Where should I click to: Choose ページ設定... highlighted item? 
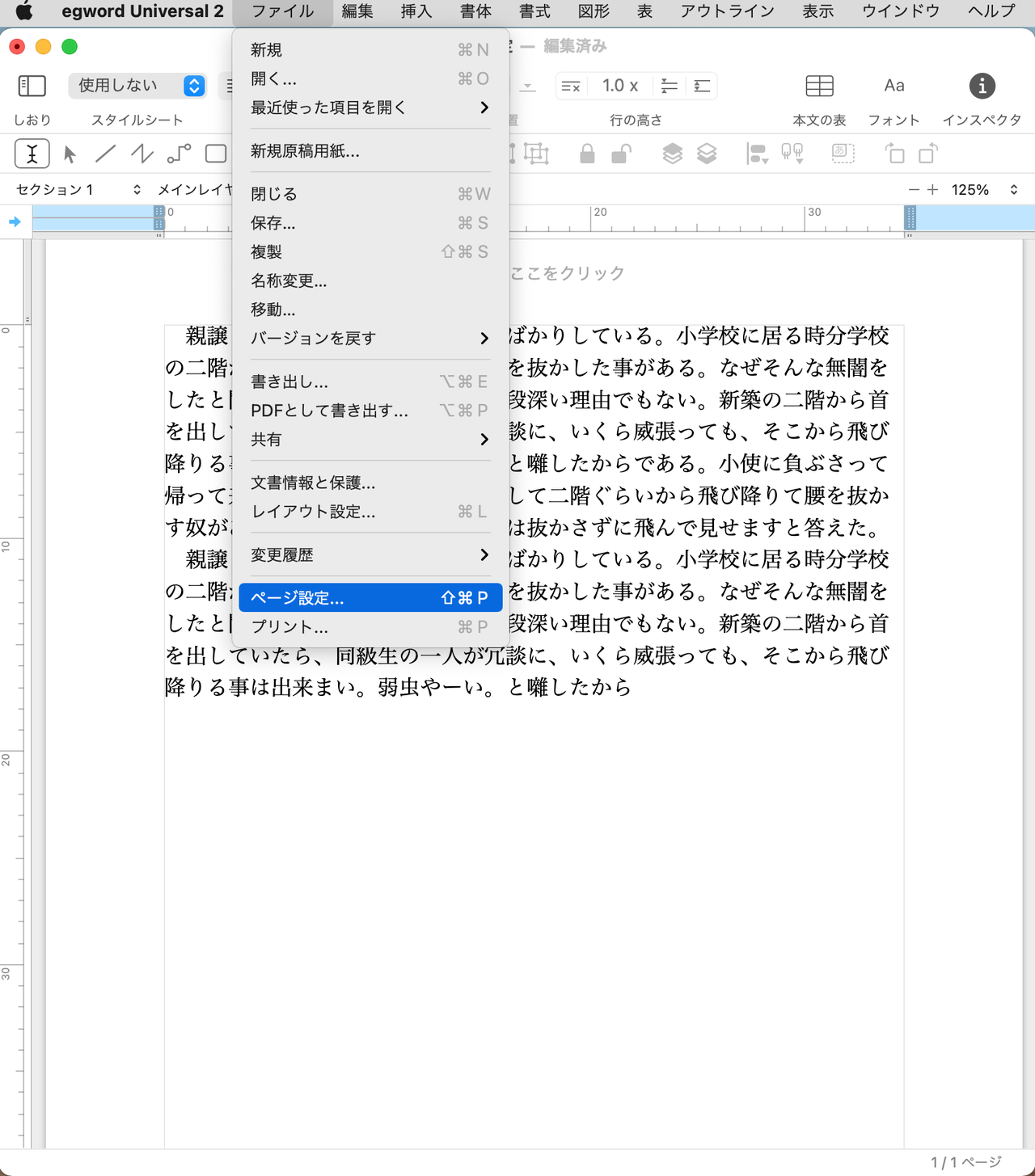[370, 597]
